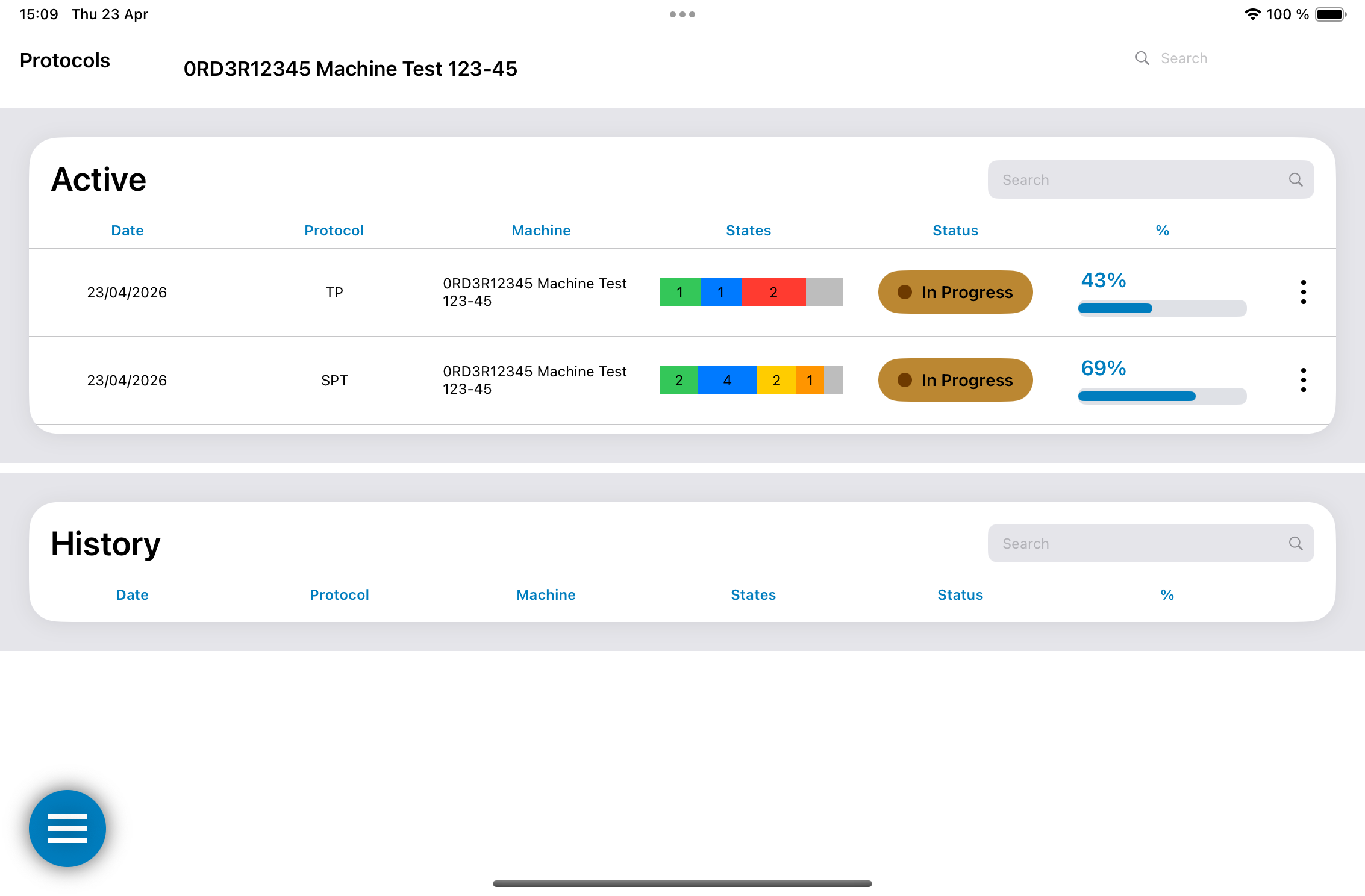The width and height of the screenshot is (1365, 896).
Task: Sort the History table by Protocol
Action: point(339,594)
